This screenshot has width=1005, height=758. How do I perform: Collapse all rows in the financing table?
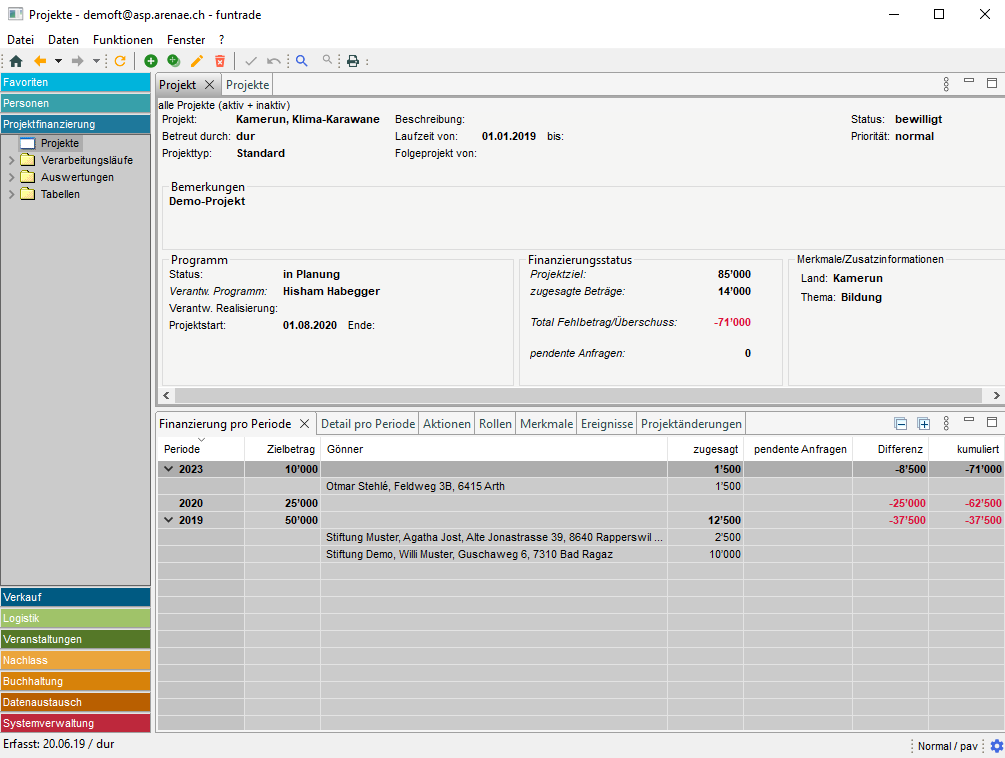pyautogui.click(x=901, y=424)
